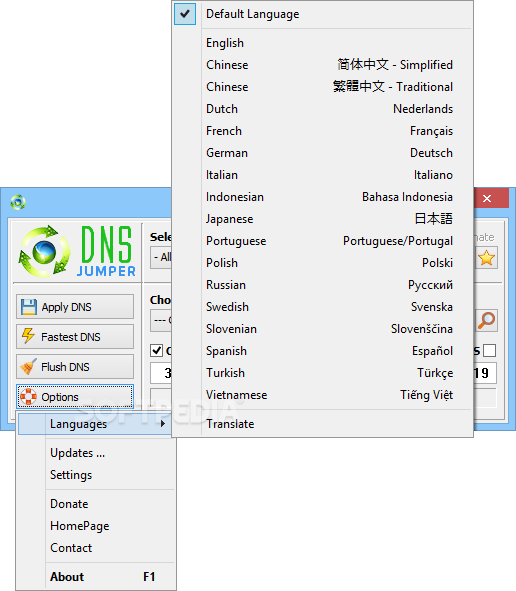Click the DNS Jumper logo image

coord(77,251)
